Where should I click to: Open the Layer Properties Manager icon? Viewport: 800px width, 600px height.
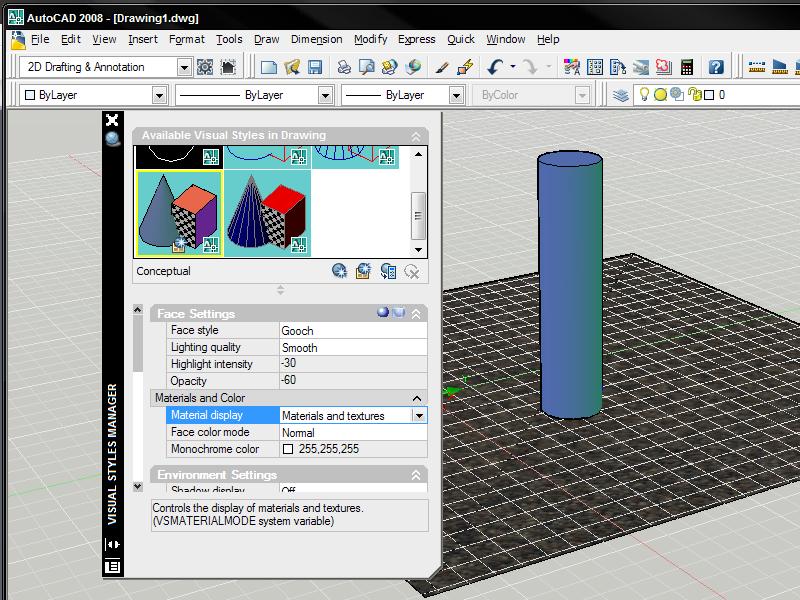pos(620,95)
